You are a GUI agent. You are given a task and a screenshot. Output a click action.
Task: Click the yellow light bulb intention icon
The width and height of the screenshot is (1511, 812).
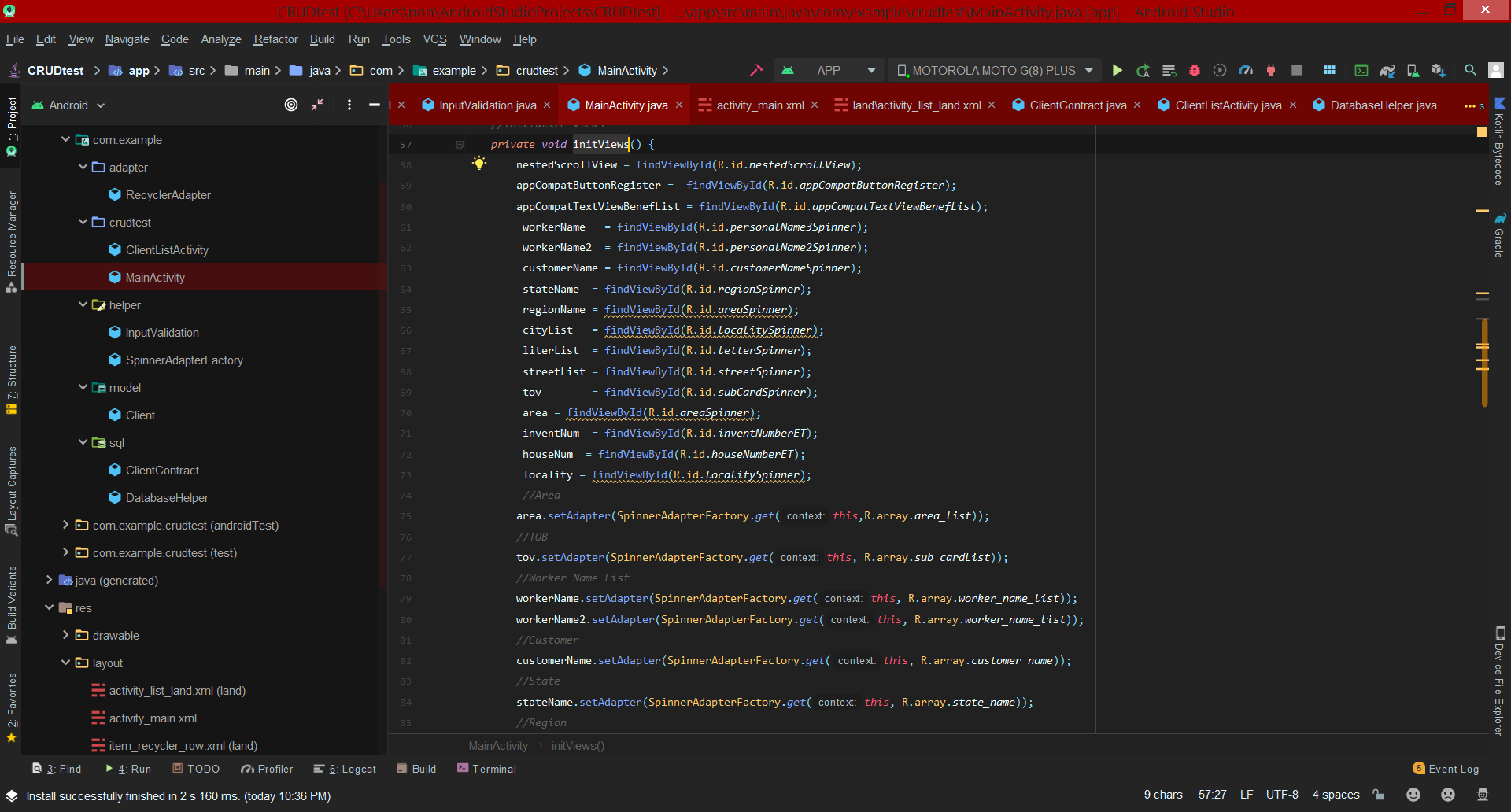point(479,164)
